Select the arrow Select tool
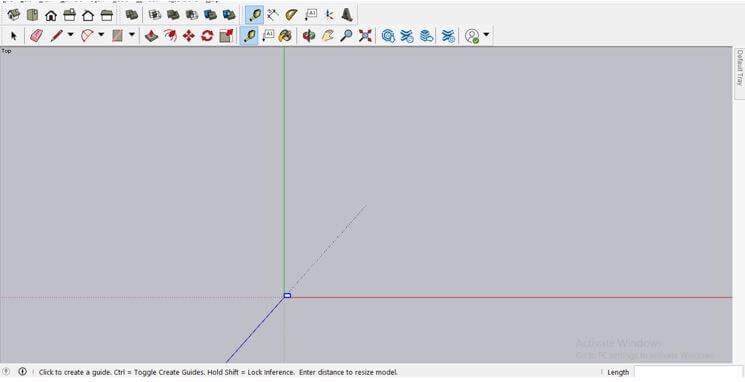 click(x=13, y=36)
